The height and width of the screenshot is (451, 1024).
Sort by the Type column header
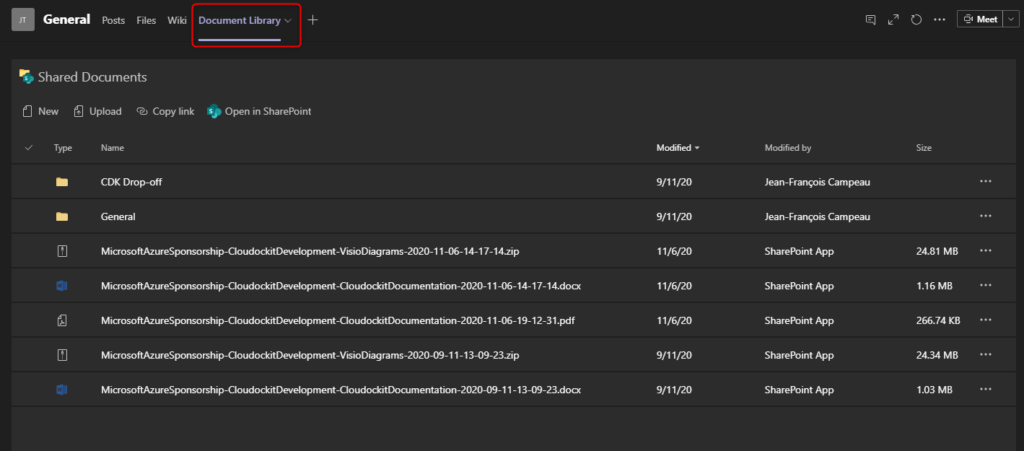point(63,148)
